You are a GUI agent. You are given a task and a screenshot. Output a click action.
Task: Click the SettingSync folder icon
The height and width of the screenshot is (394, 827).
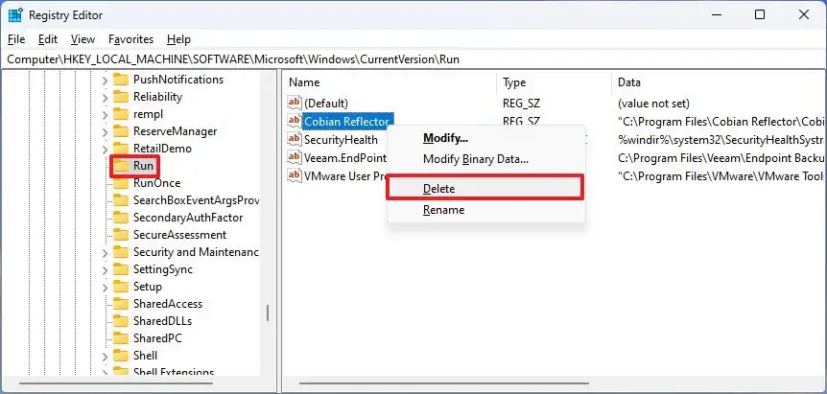pyautogui.click(x=121, y=270)
